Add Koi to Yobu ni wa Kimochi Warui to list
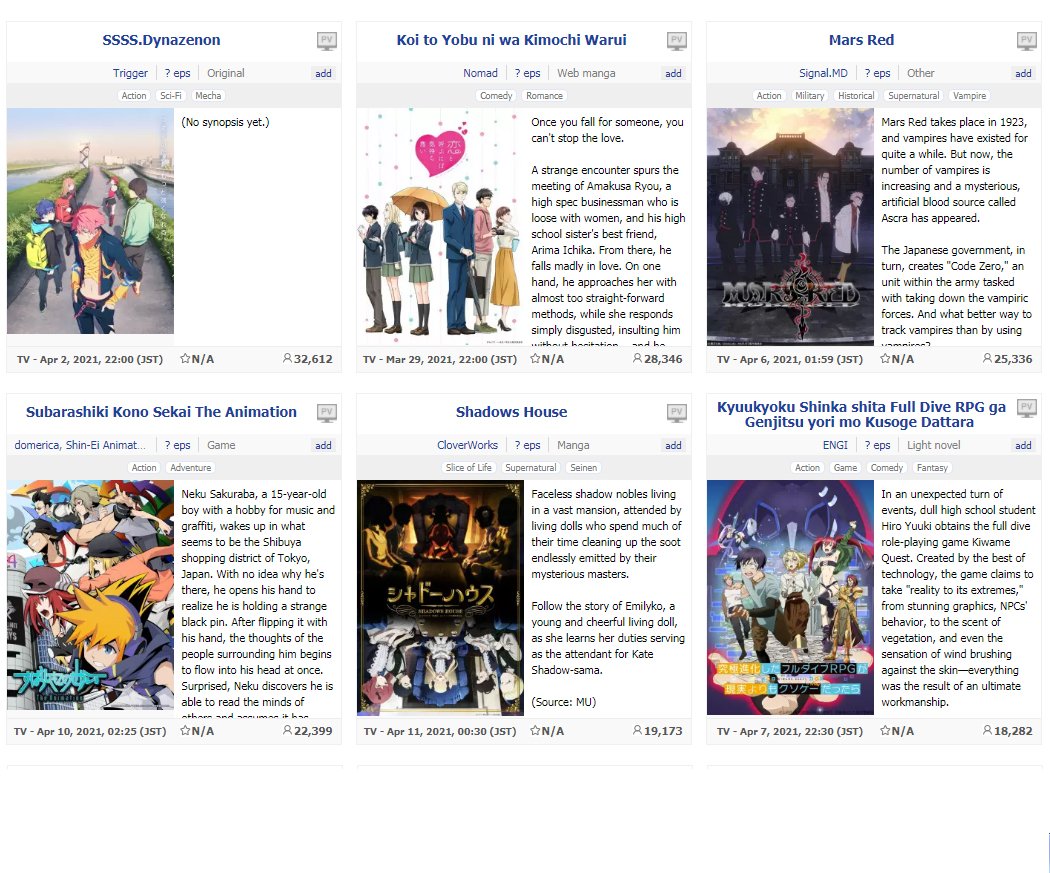The height and width of the screenshot is (873, 1050). [x=674, y=74]
